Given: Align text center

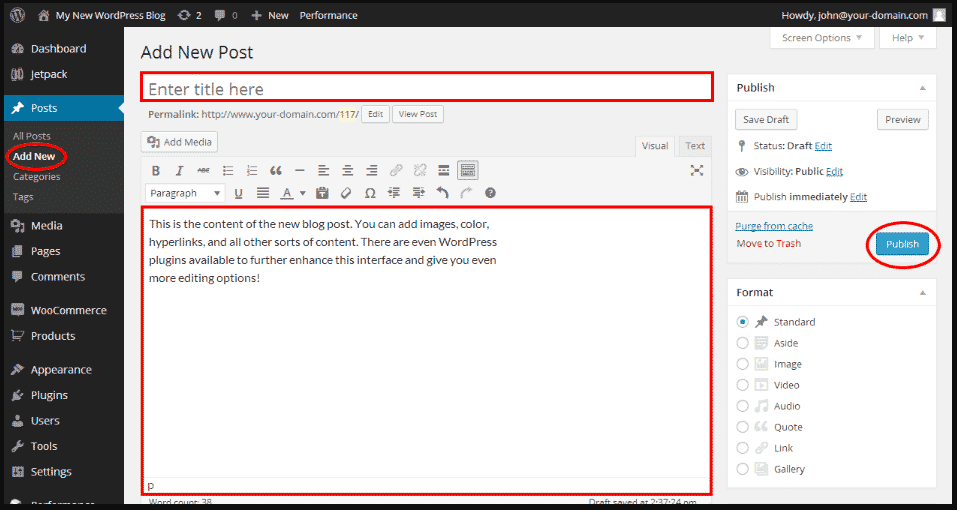Looking at the screenshot, I should [x=347, y=171].
